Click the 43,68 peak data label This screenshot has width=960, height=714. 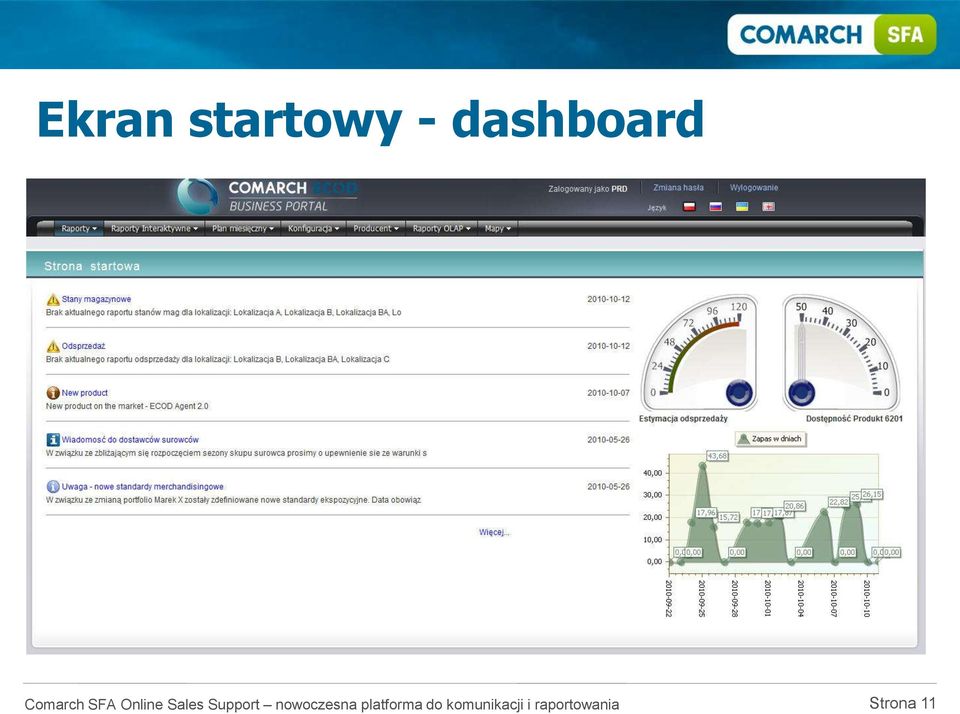pos(717,456)
